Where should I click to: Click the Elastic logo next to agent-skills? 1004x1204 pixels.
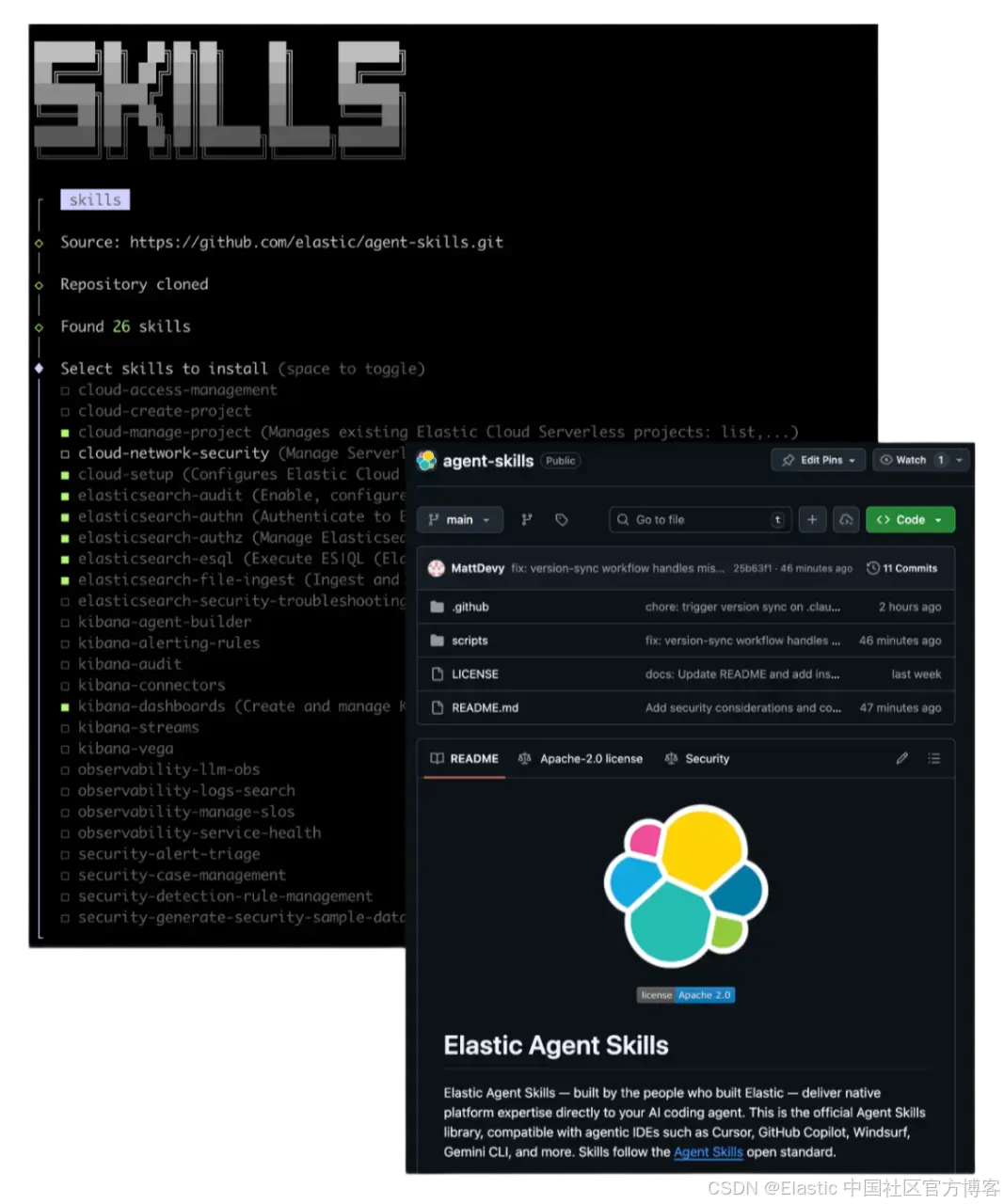[x=426, y=461]
